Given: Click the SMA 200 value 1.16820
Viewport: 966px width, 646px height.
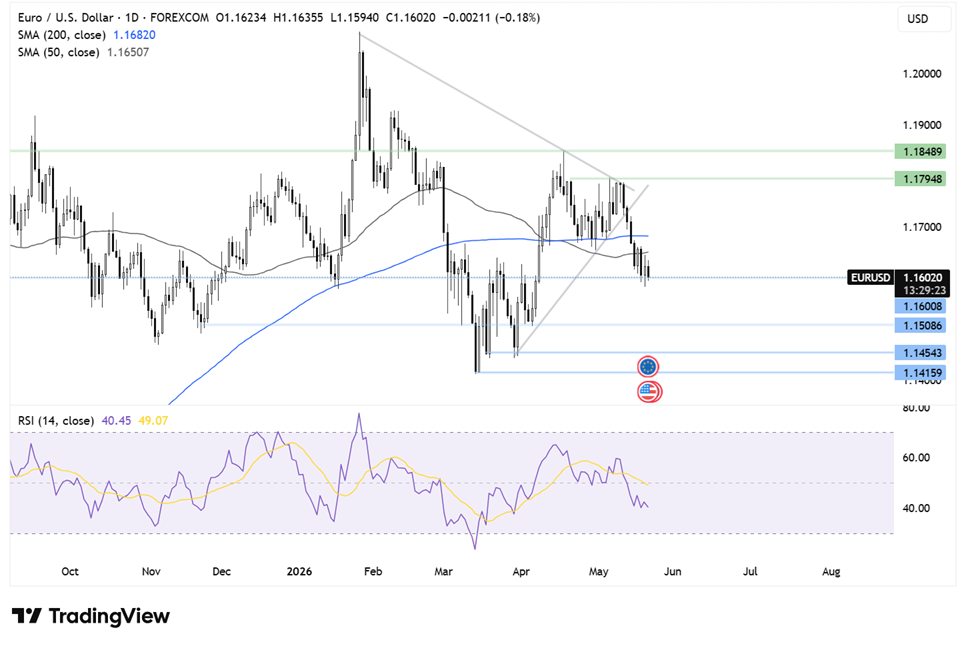Looking at the screenshot, I should 134,35.
